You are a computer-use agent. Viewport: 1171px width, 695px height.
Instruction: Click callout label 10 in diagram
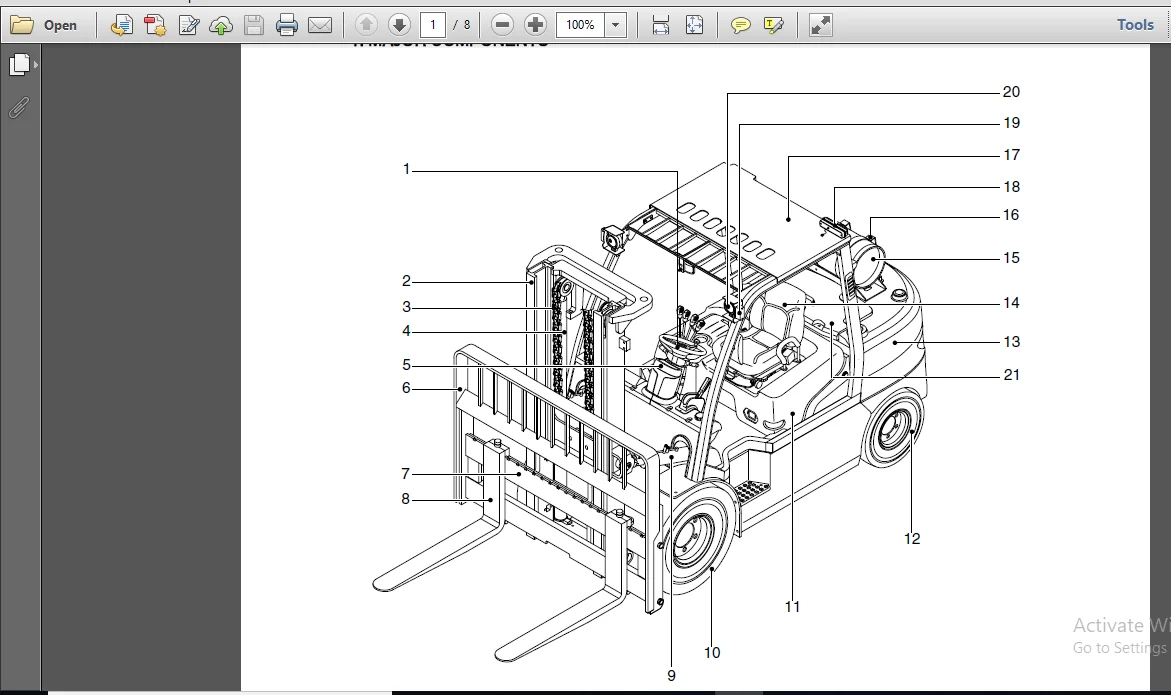pos(712,653)
